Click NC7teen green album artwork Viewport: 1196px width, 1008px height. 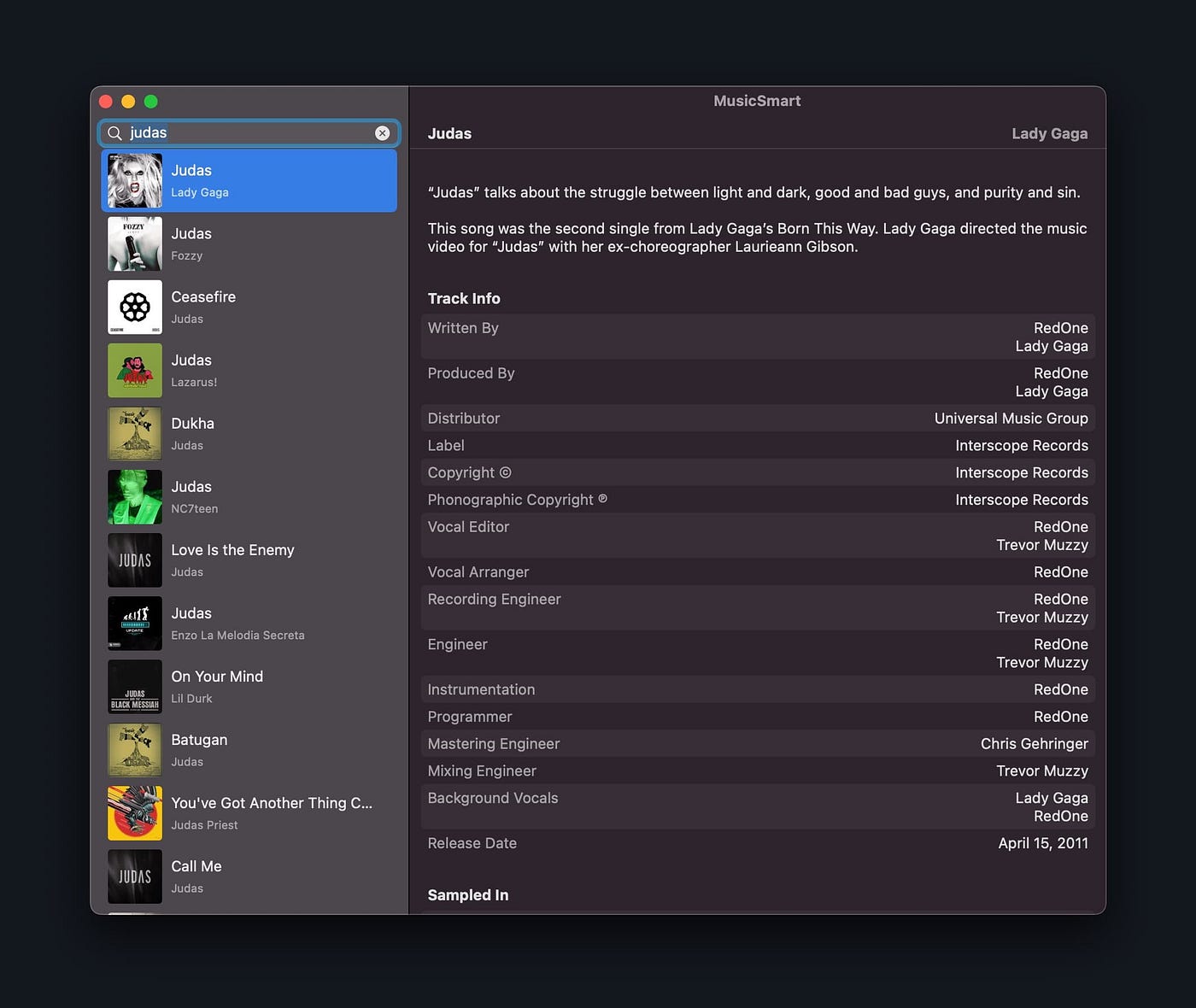tap(135, 497)
